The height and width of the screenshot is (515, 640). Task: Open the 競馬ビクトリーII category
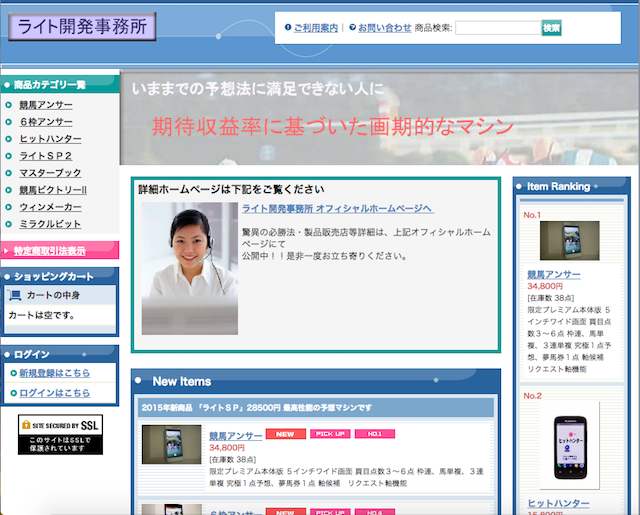[x=53, y=190]
